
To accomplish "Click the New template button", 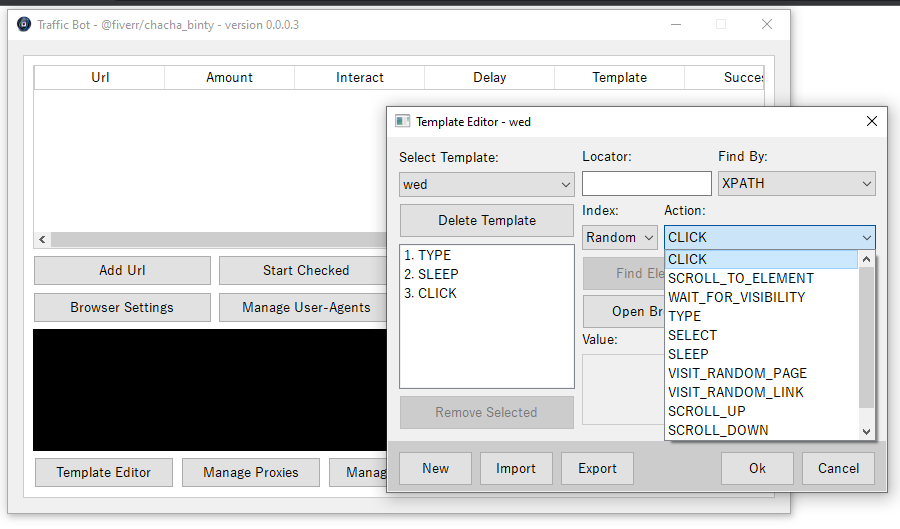I will point(435,468).
